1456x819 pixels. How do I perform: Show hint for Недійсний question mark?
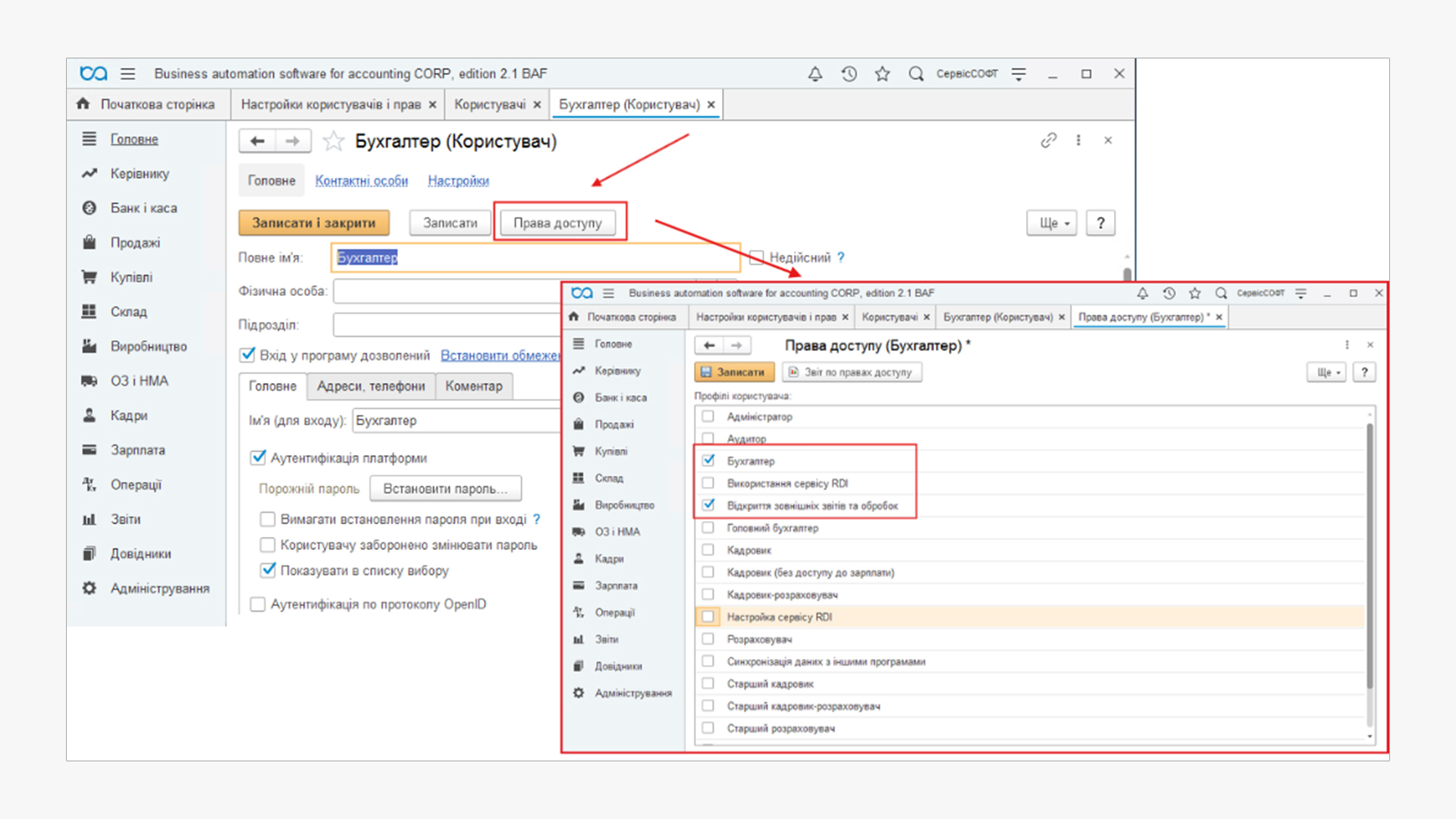point(841,258)
